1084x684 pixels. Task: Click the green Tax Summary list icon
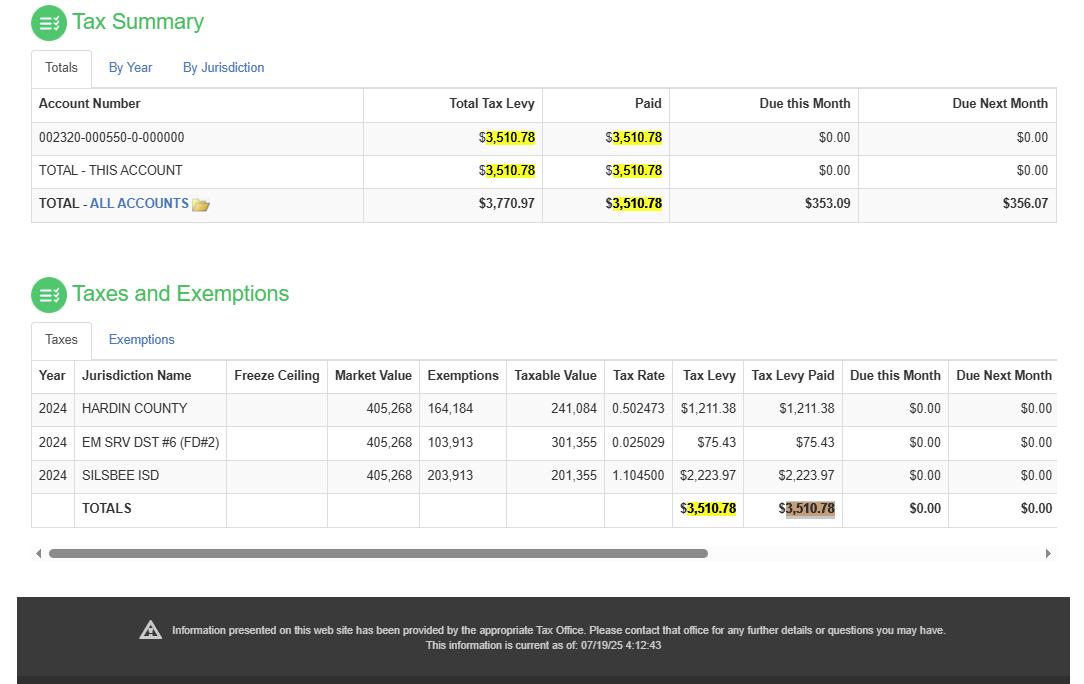tap(49, 23)
